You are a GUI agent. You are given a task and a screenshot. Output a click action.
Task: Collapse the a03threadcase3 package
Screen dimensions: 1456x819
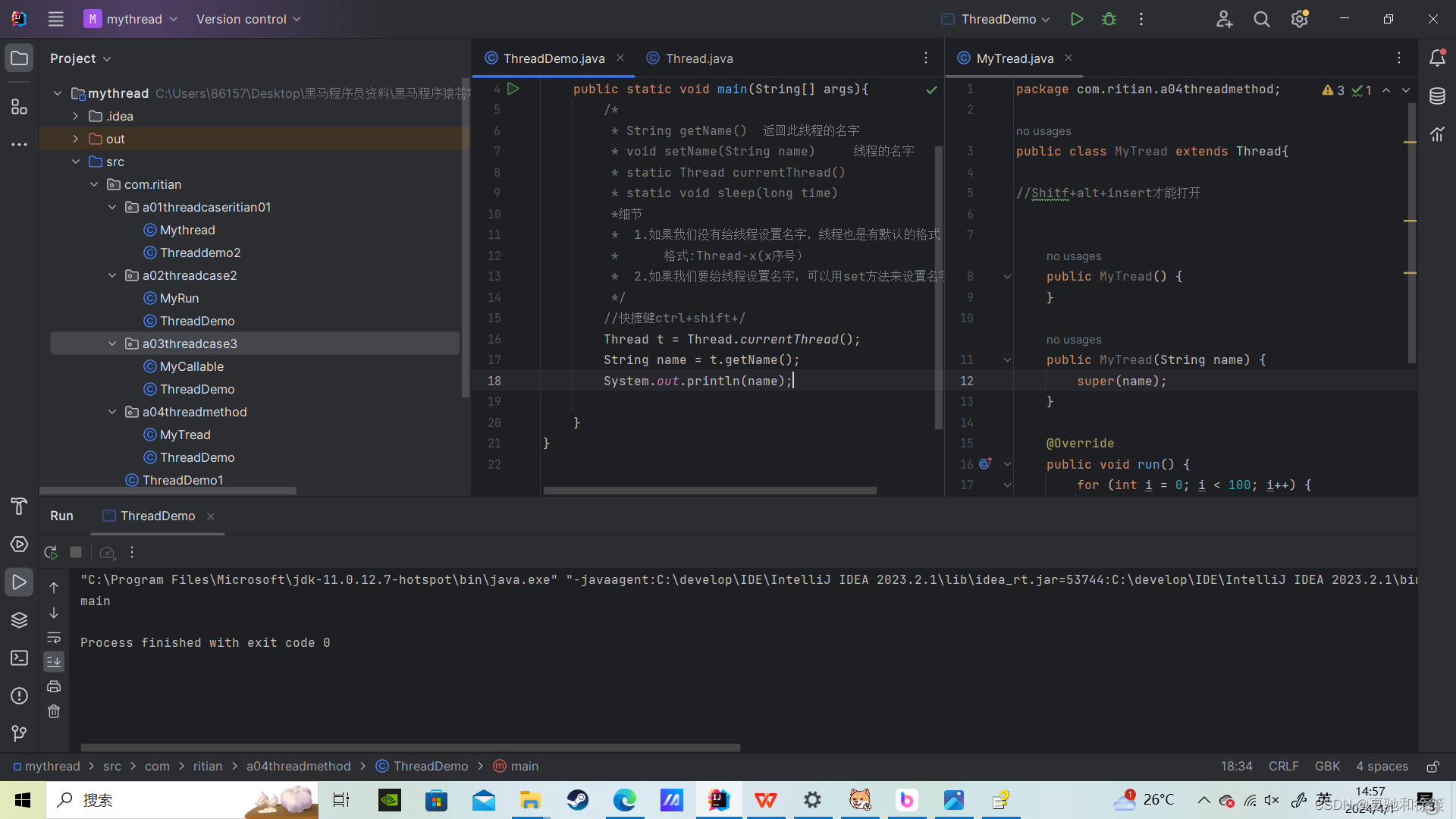click(112, 344)
